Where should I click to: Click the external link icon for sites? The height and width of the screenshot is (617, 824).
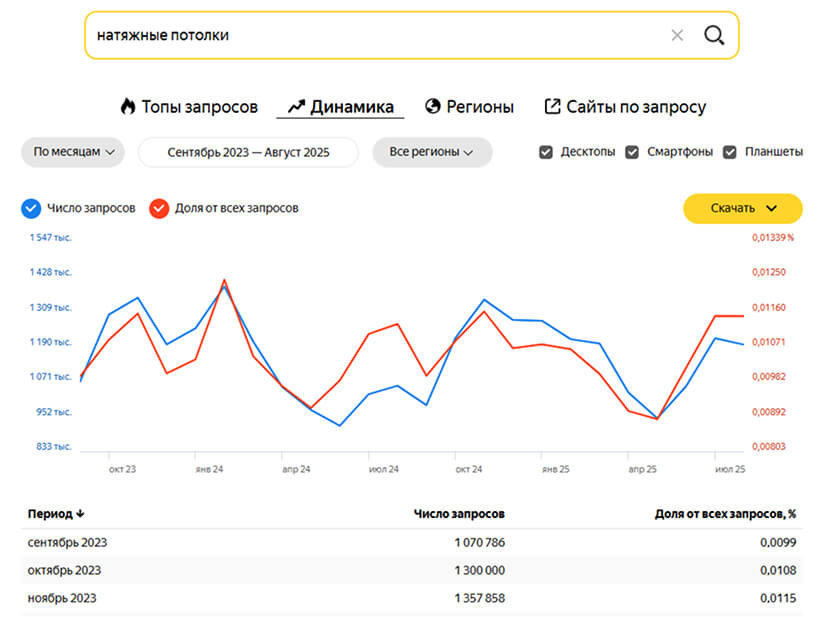(x=552, y=106)
